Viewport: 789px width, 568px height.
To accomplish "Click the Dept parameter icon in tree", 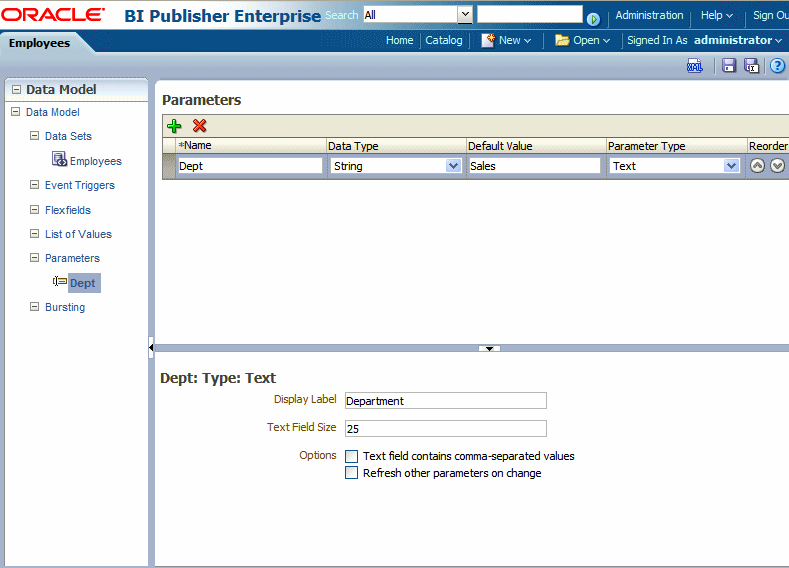I will pos(60,281).
